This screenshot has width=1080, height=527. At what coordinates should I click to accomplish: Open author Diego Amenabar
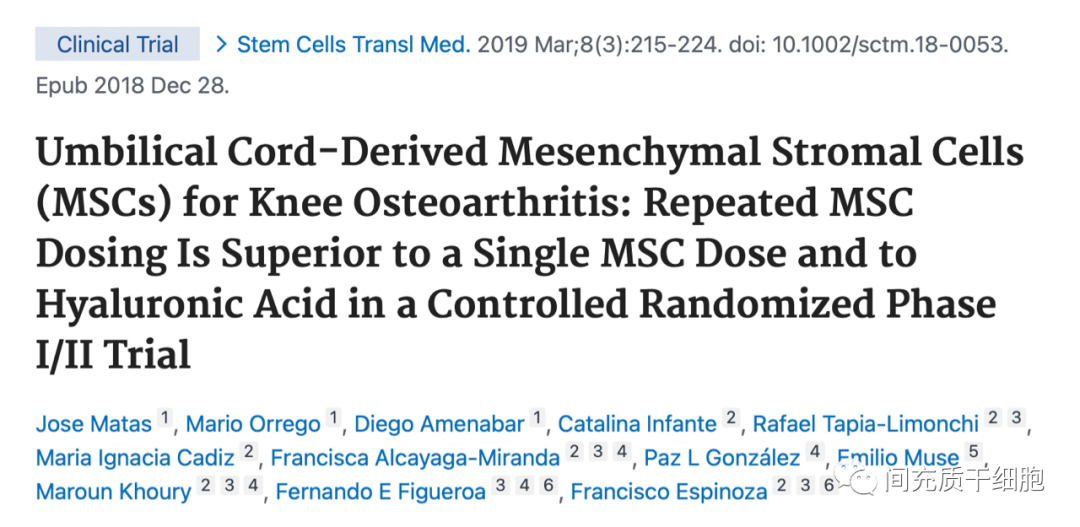click(x=439, y=424)
